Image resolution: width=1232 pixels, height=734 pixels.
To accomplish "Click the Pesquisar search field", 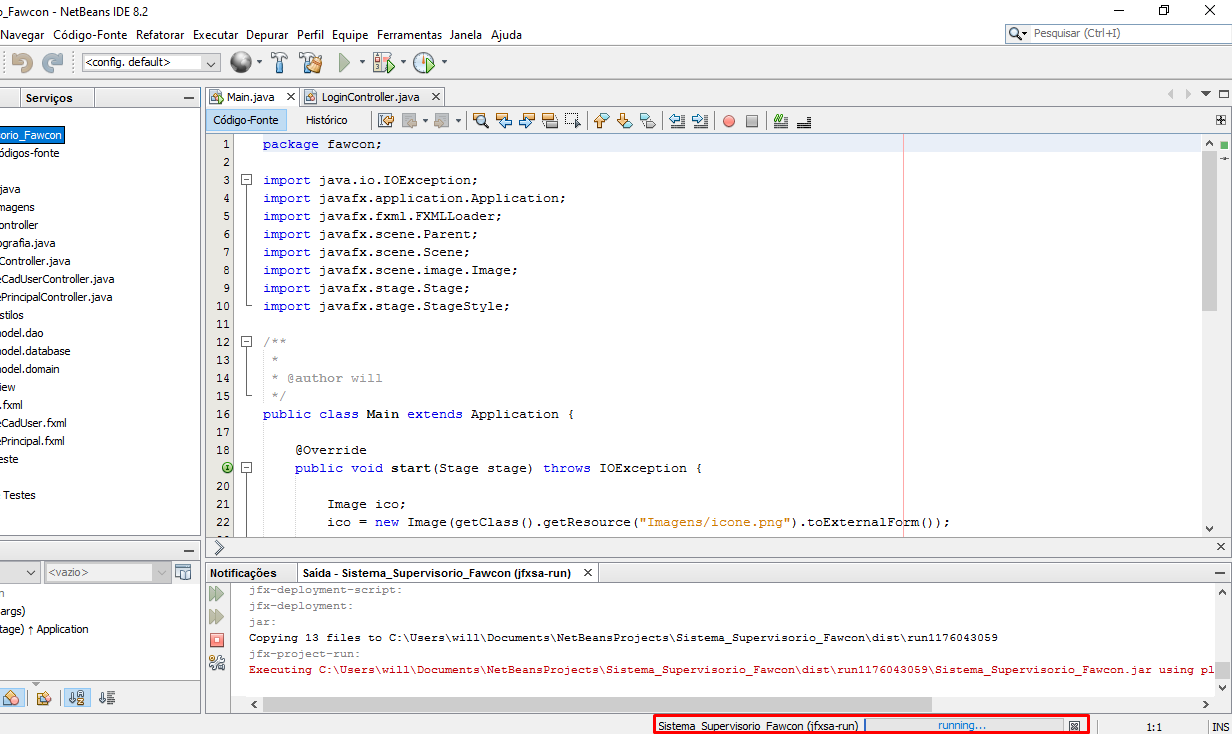I will (x=1110, y=32).
